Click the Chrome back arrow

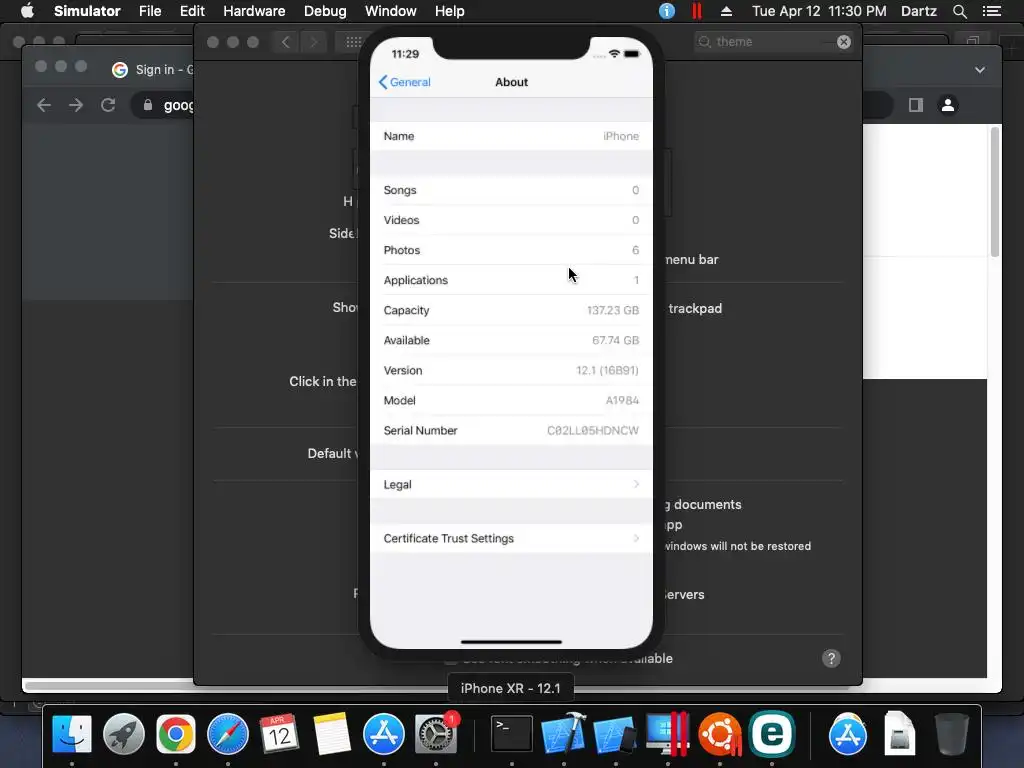click(44, 105)
